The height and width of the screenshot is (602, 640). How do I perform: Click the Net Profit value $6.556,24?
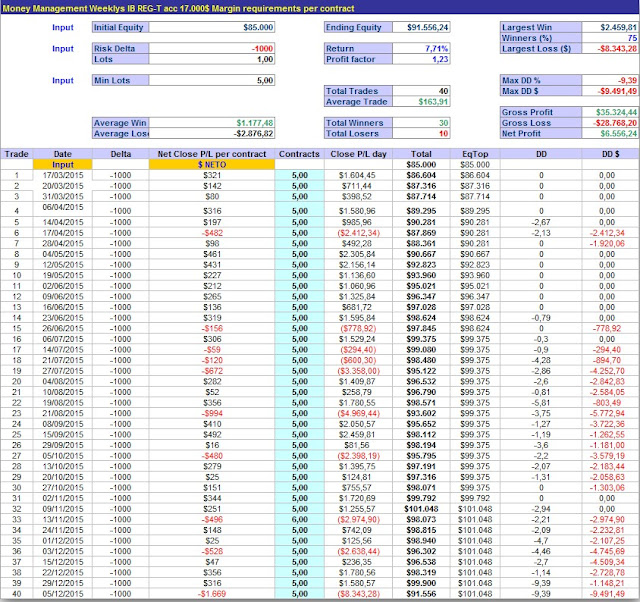coord(610,133)
